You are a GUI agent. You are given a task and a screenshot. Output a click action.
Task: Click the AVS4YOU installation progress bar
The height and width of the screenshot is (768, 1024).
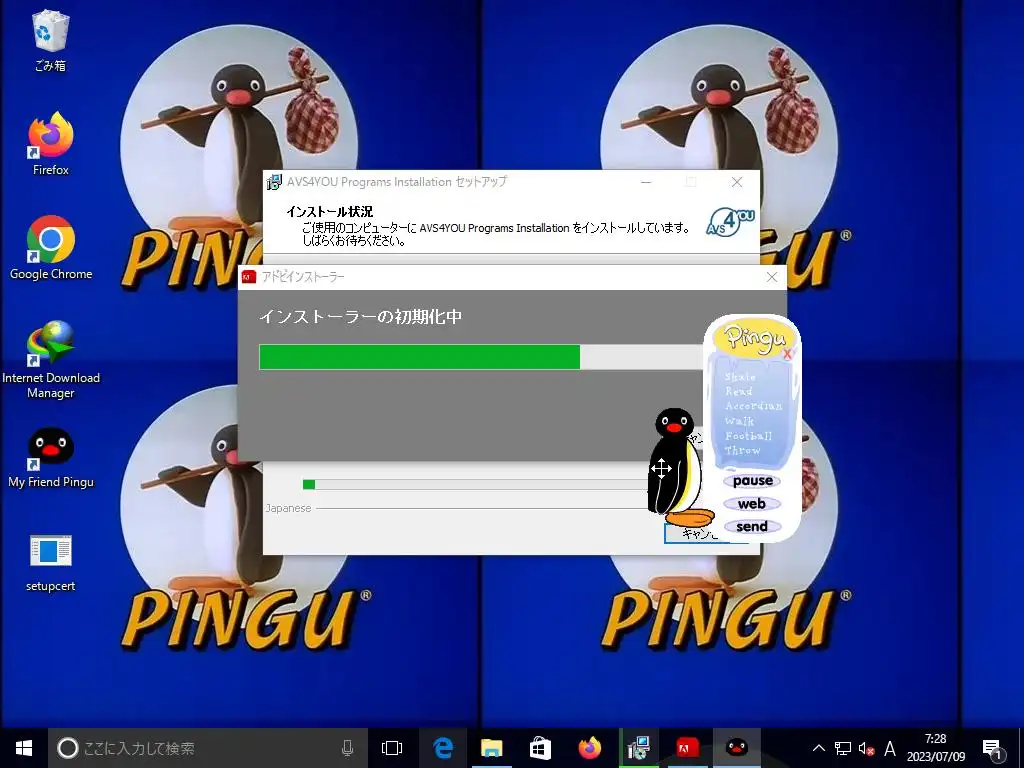coord(477,484)
